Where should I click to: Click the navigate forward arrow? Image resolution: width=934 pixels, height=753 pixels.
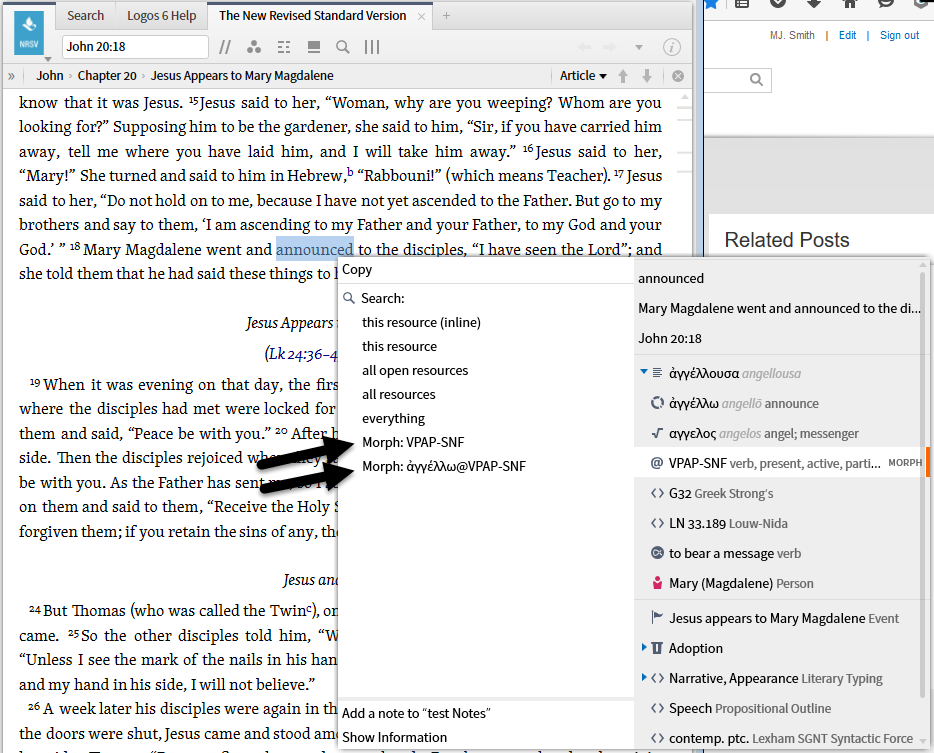click(x=609, y=47)
